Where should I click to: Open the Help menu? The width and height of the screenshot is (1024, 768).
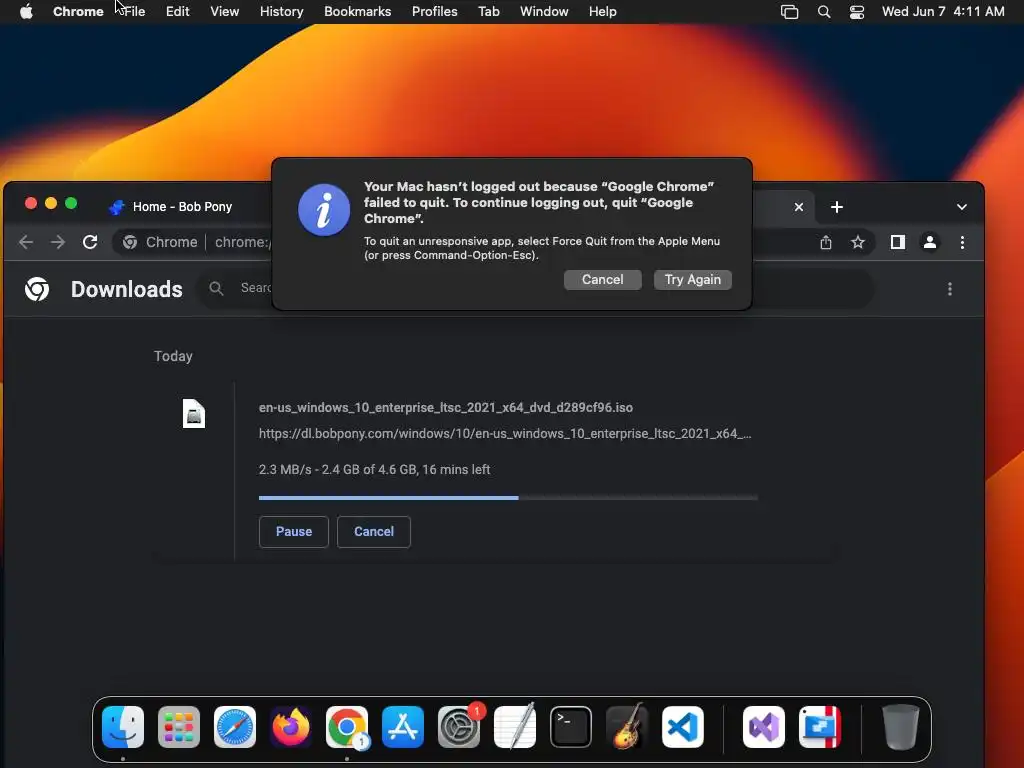tap(603, 11)
